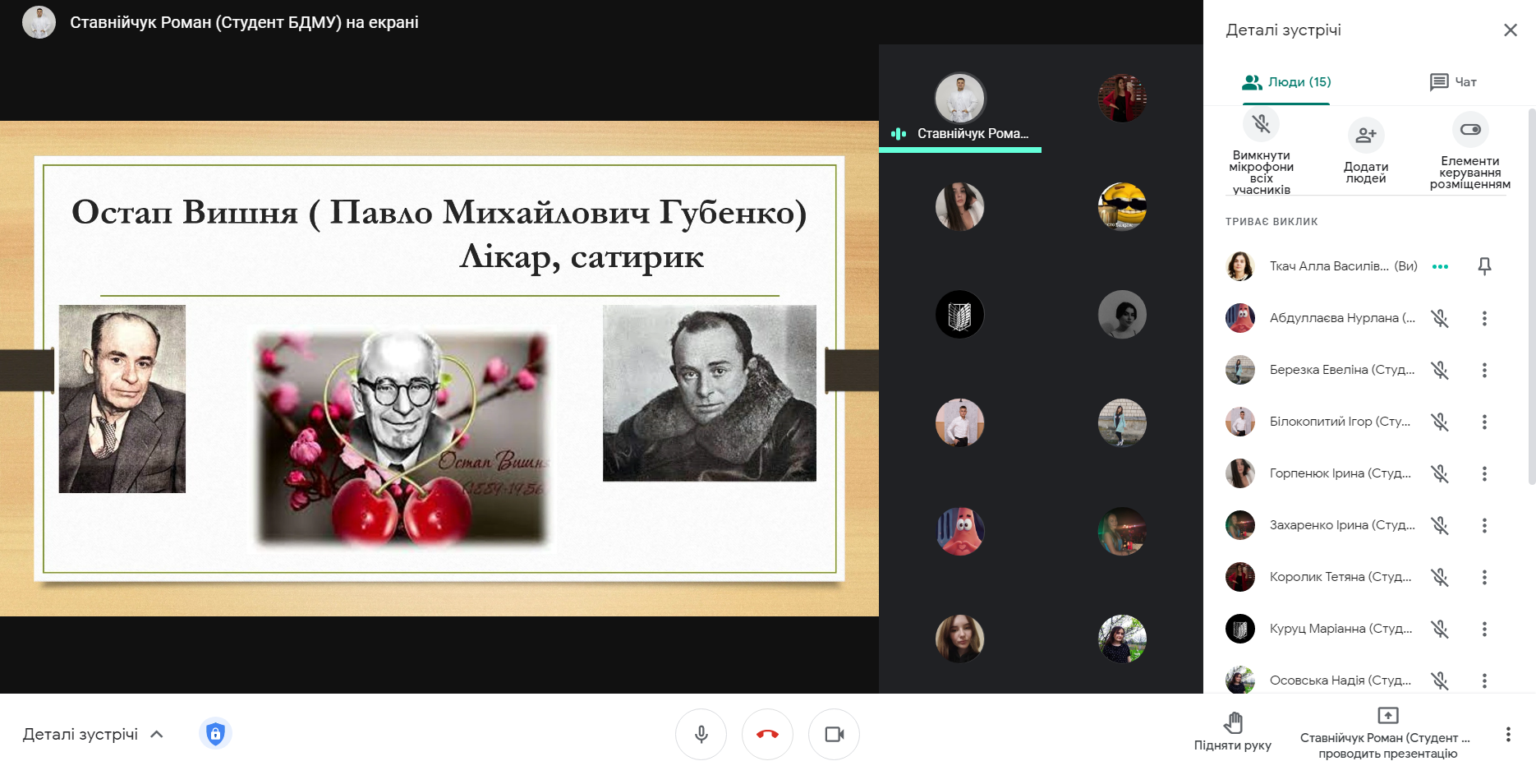Raise hand with Підняти руку
The height and width of the screenshot is (775, 1536).
[1232, 732]
